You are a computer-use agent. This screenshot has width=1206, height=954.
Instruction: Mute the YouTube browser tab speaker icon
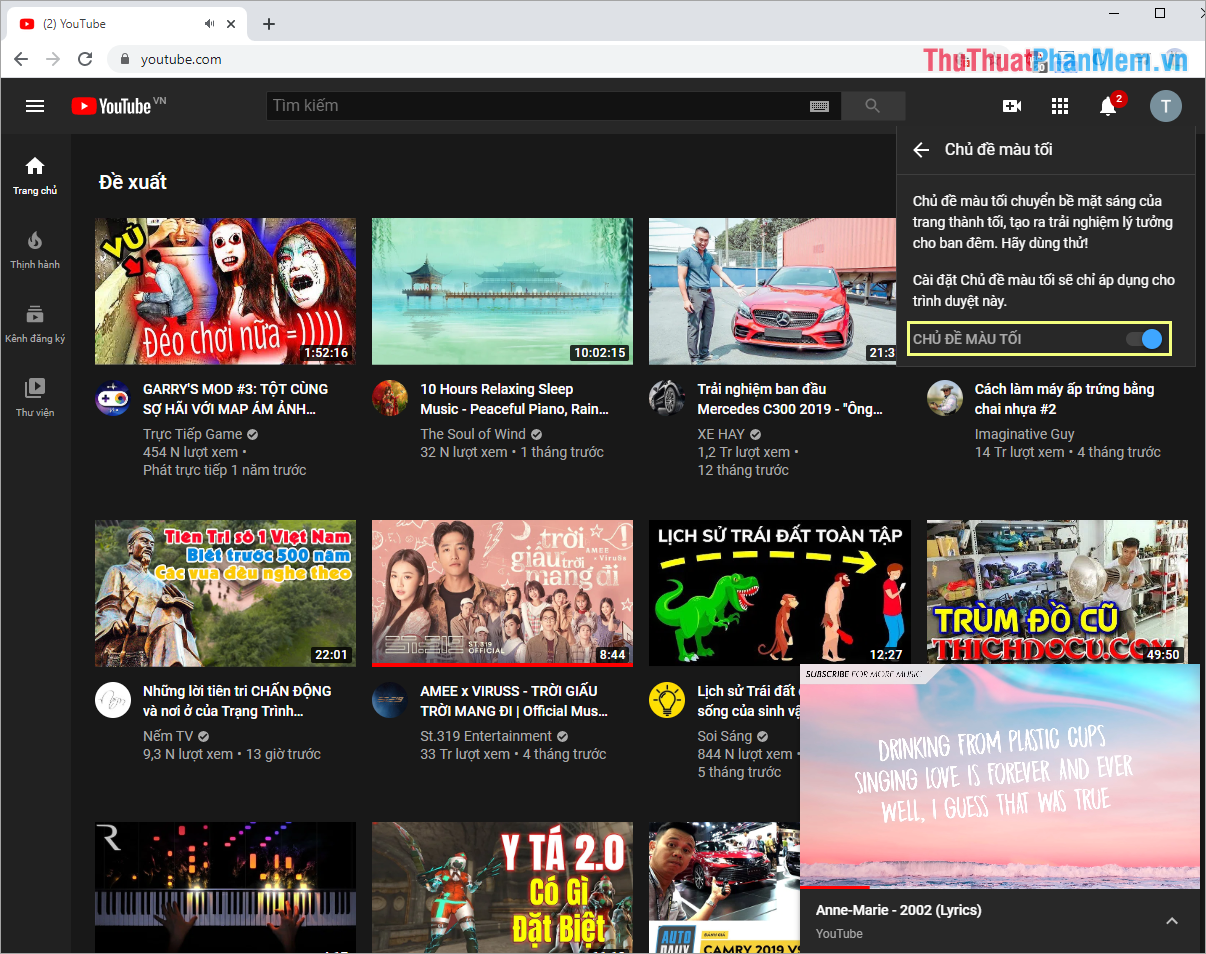coord(208,23)
